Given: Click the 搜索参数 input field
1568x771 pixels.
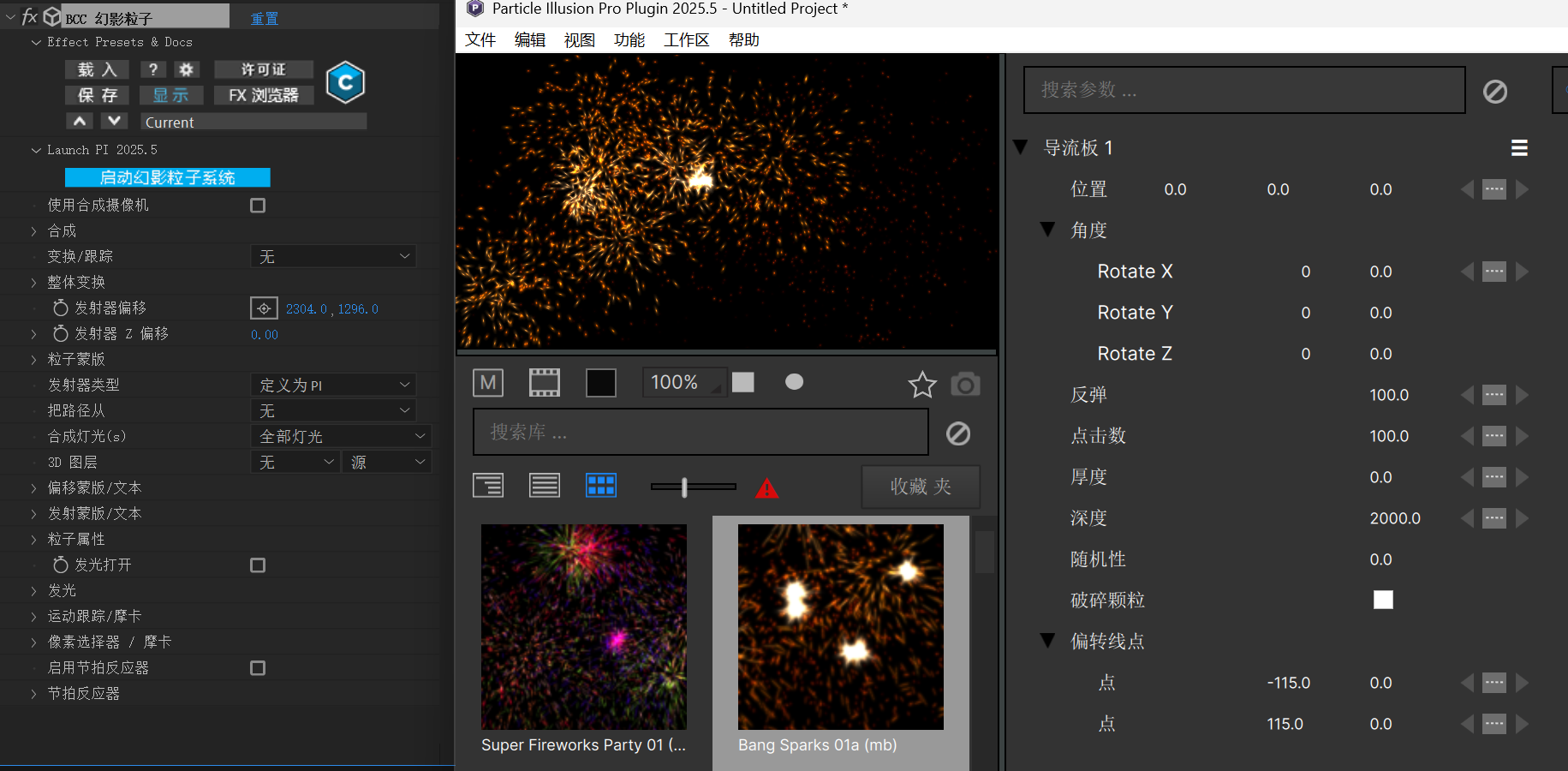Looking at the screenshot, I should (x=1244, y=90).
